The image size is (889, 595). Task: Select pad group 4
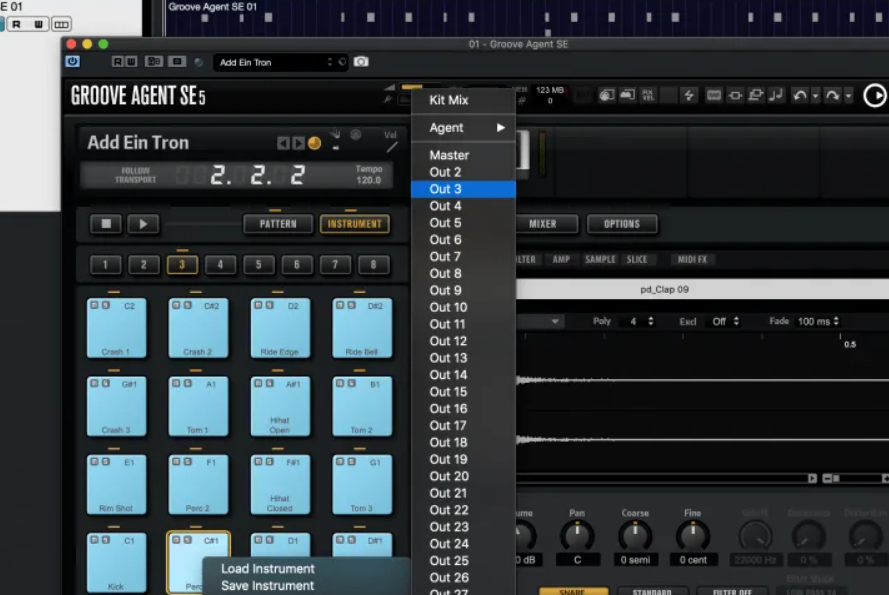click(x=220, y=264)
